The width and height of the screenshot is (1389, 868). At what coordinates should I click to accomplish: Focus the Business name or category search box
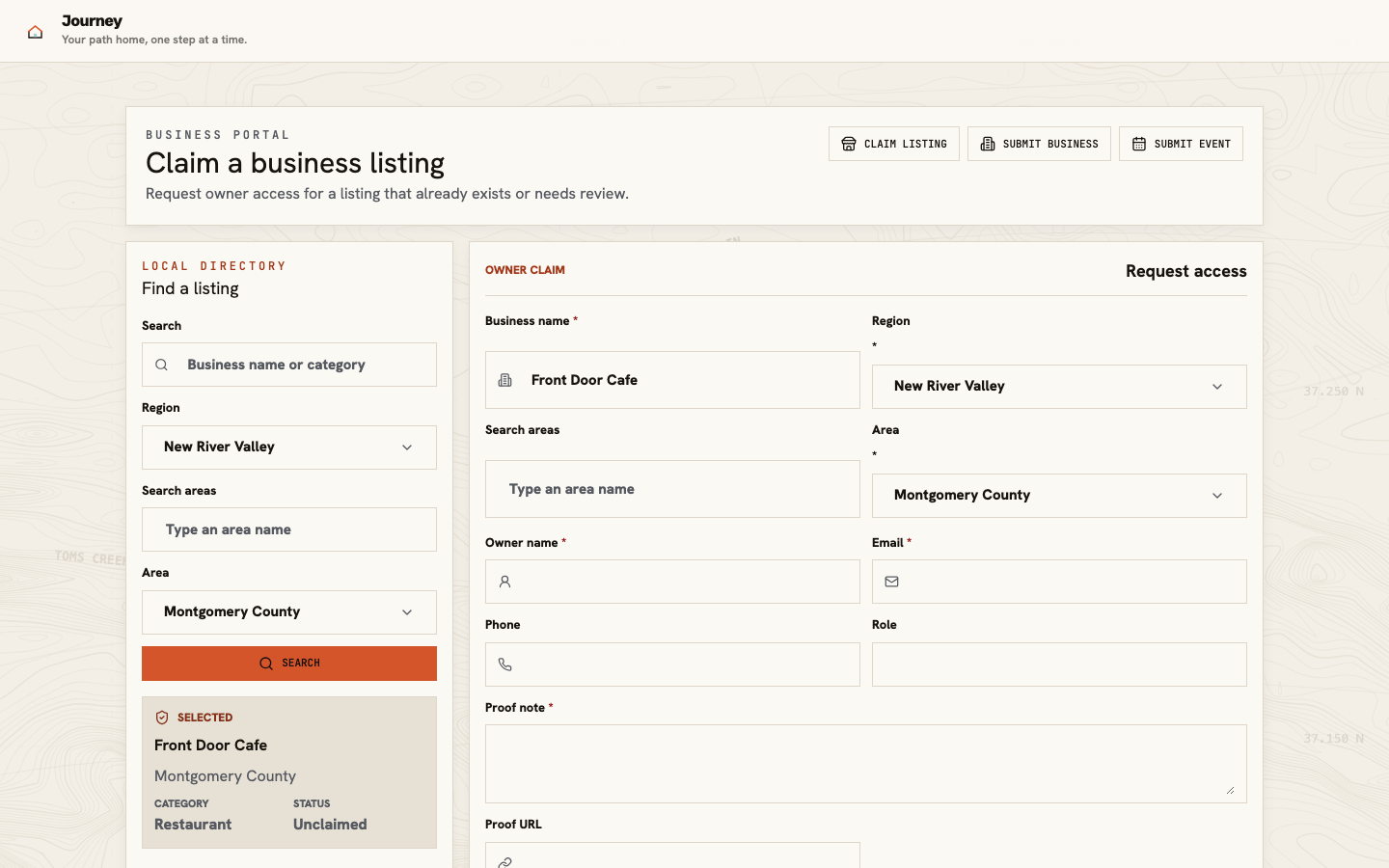point(289,365)
